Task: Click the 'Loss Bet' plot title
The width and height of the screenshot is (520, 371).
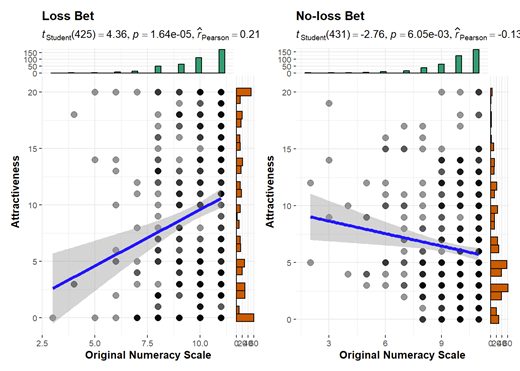Action: (68, 16)
